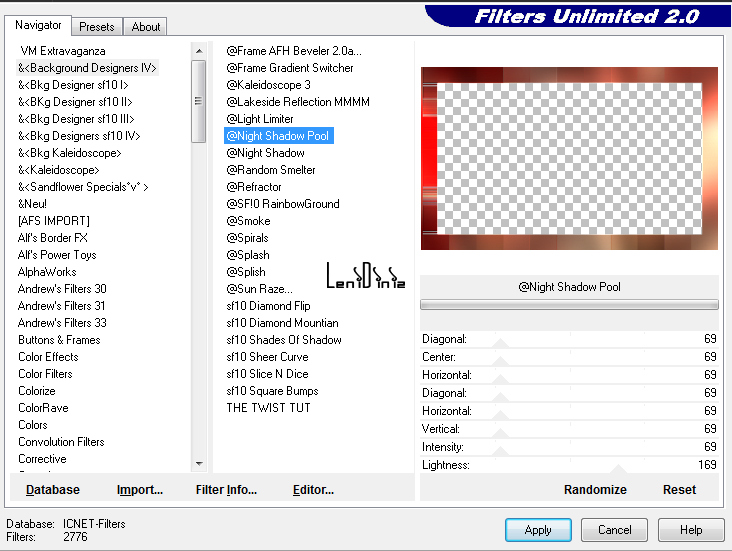The width and height of the screenshot is (732, 551).
Task: Choose the VM Extravaganza category
Action: click(x=62, y=51)
